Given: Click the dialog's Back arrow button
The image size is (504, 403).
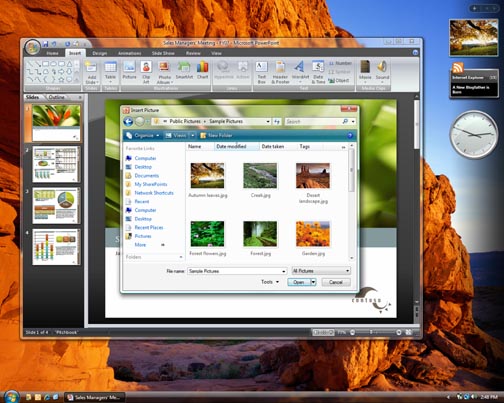Looking at the screenshot, I should (128, 122).
